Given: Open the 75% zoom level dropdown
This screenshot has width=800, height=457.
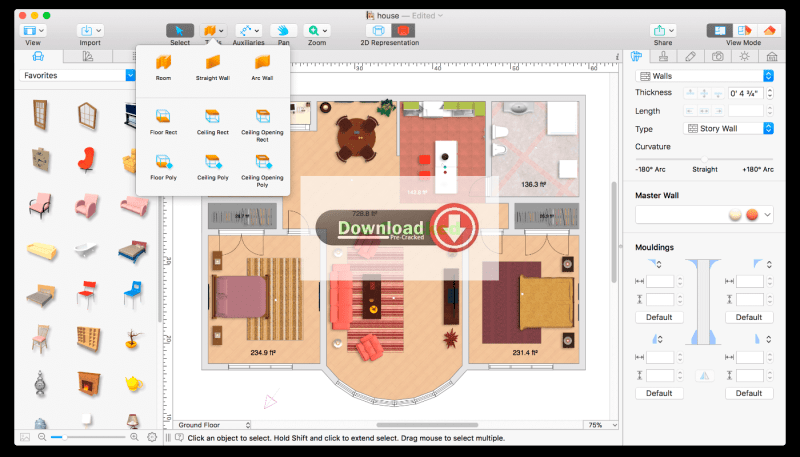Looking at the screenshot, I should [601, 425].
